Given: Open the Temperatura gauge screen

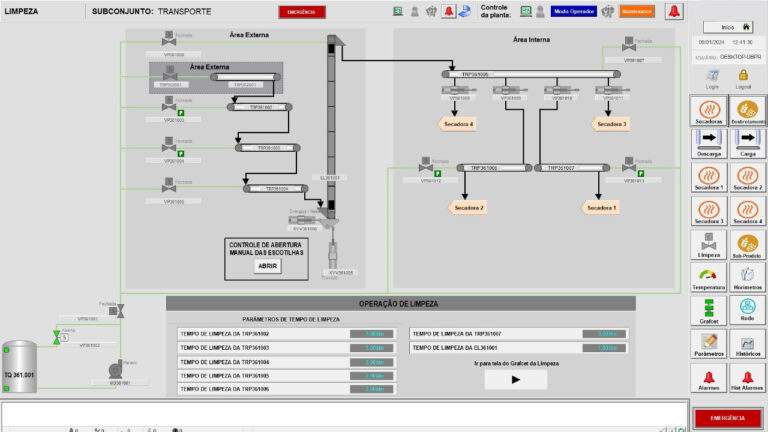Looking at the screenshot, I should point(709,278).
